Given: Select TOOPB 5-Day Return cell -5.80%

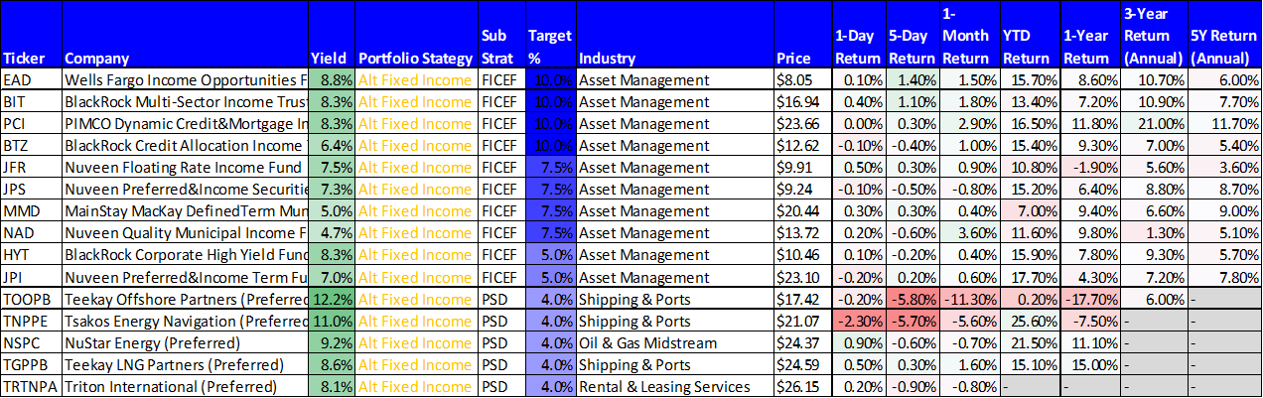Looking at the screenshot, I should [x=913, y=298].
